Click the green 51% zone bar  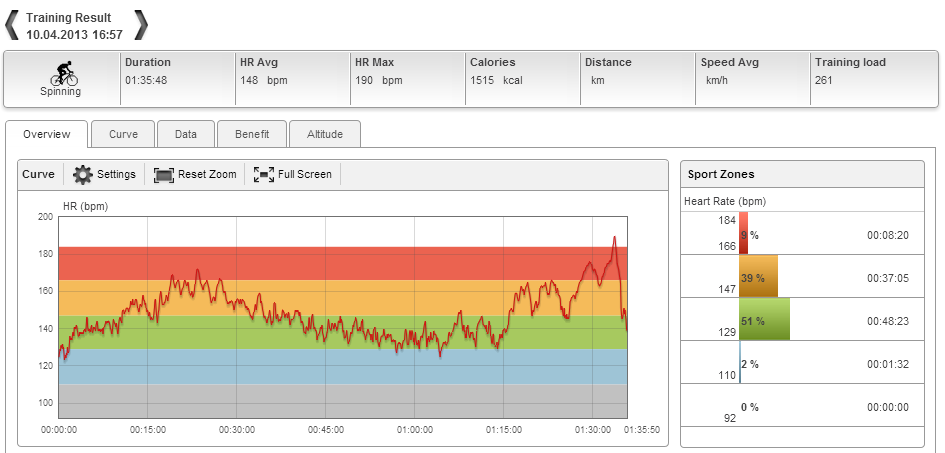click(x=764, y=320)
